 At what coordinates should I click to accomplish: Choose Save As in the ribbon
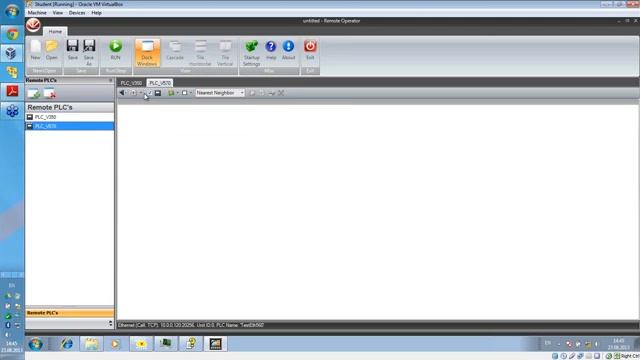coord(89,53)
